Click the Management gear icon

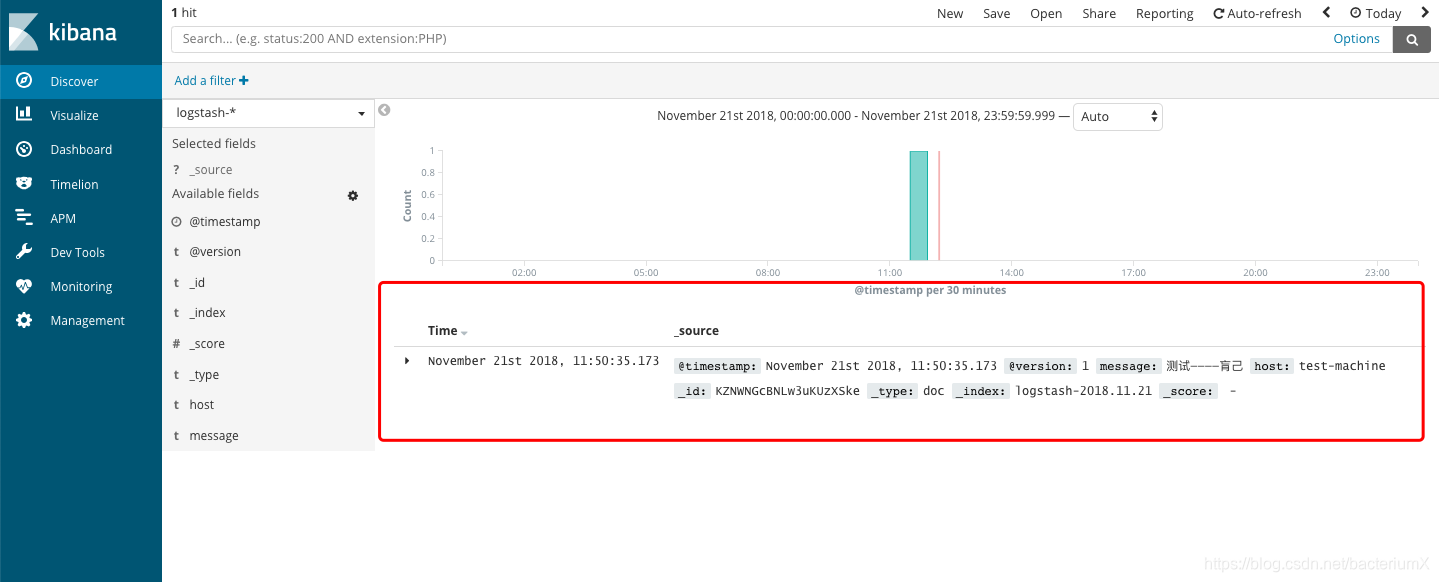point(25,320)
